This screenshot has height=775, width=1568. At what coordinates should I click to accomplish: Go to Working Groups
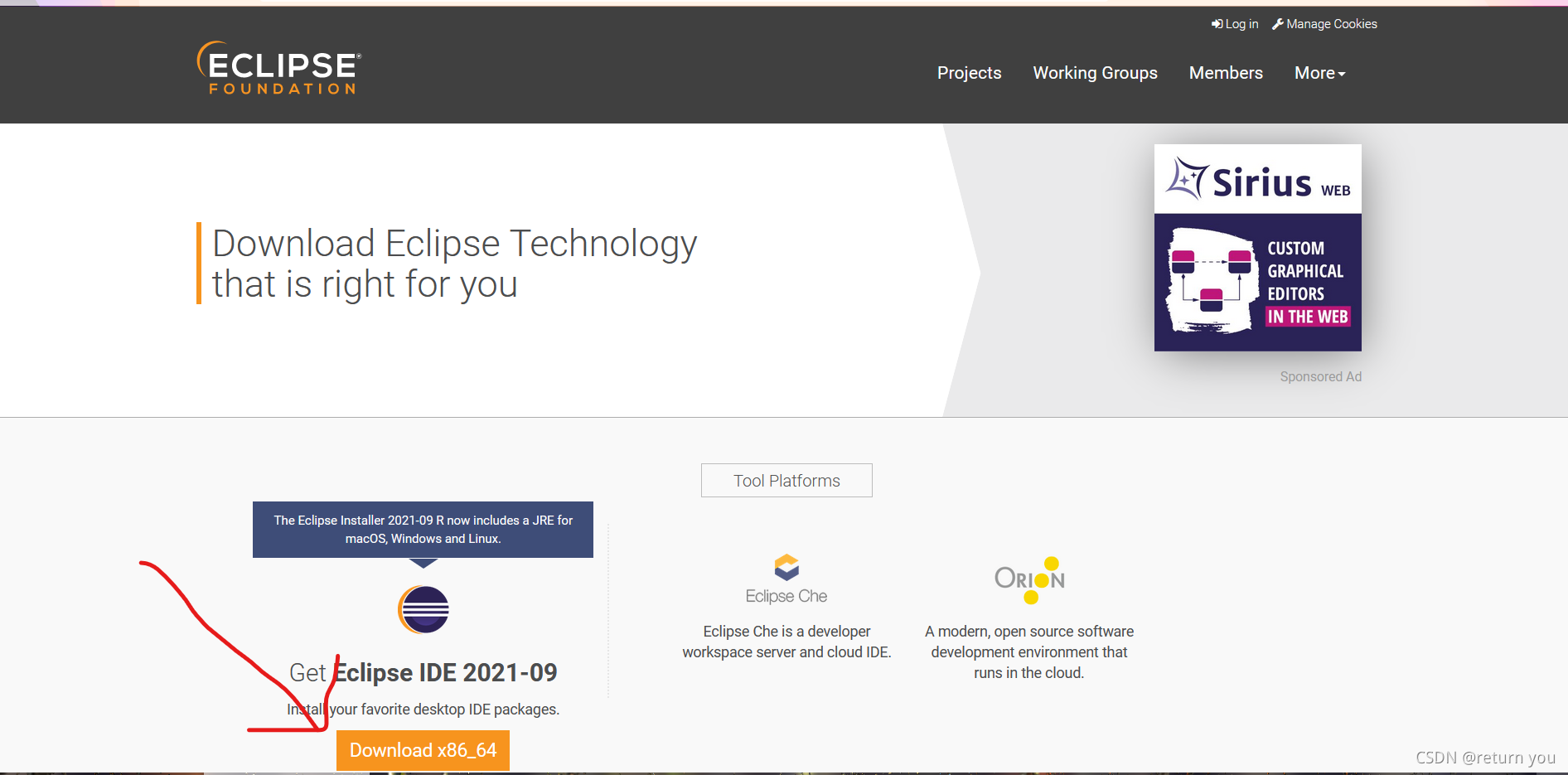click(x=1095, y=73)
